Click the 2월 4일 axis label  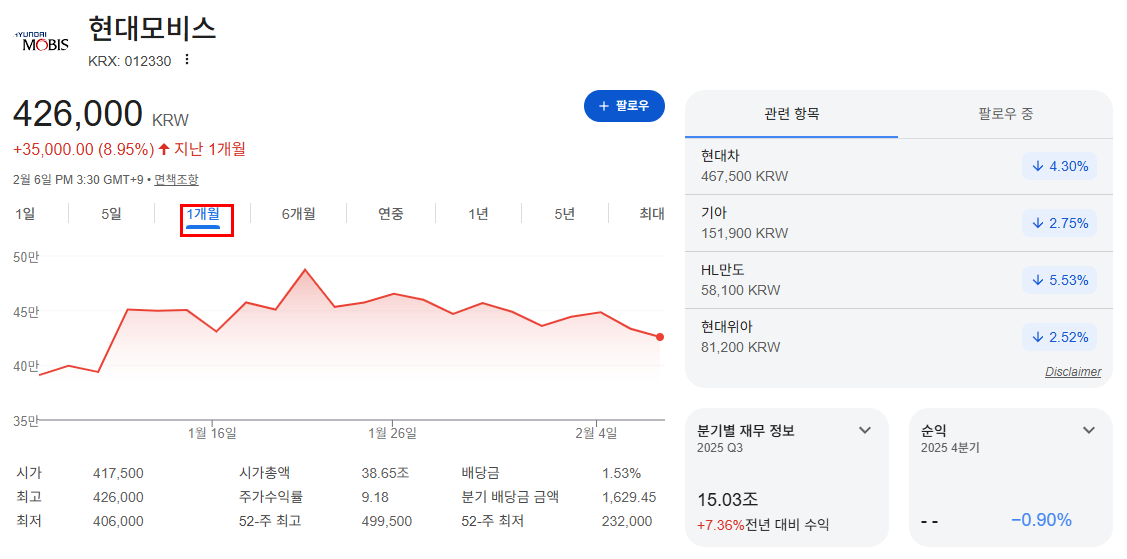[597, 433]
